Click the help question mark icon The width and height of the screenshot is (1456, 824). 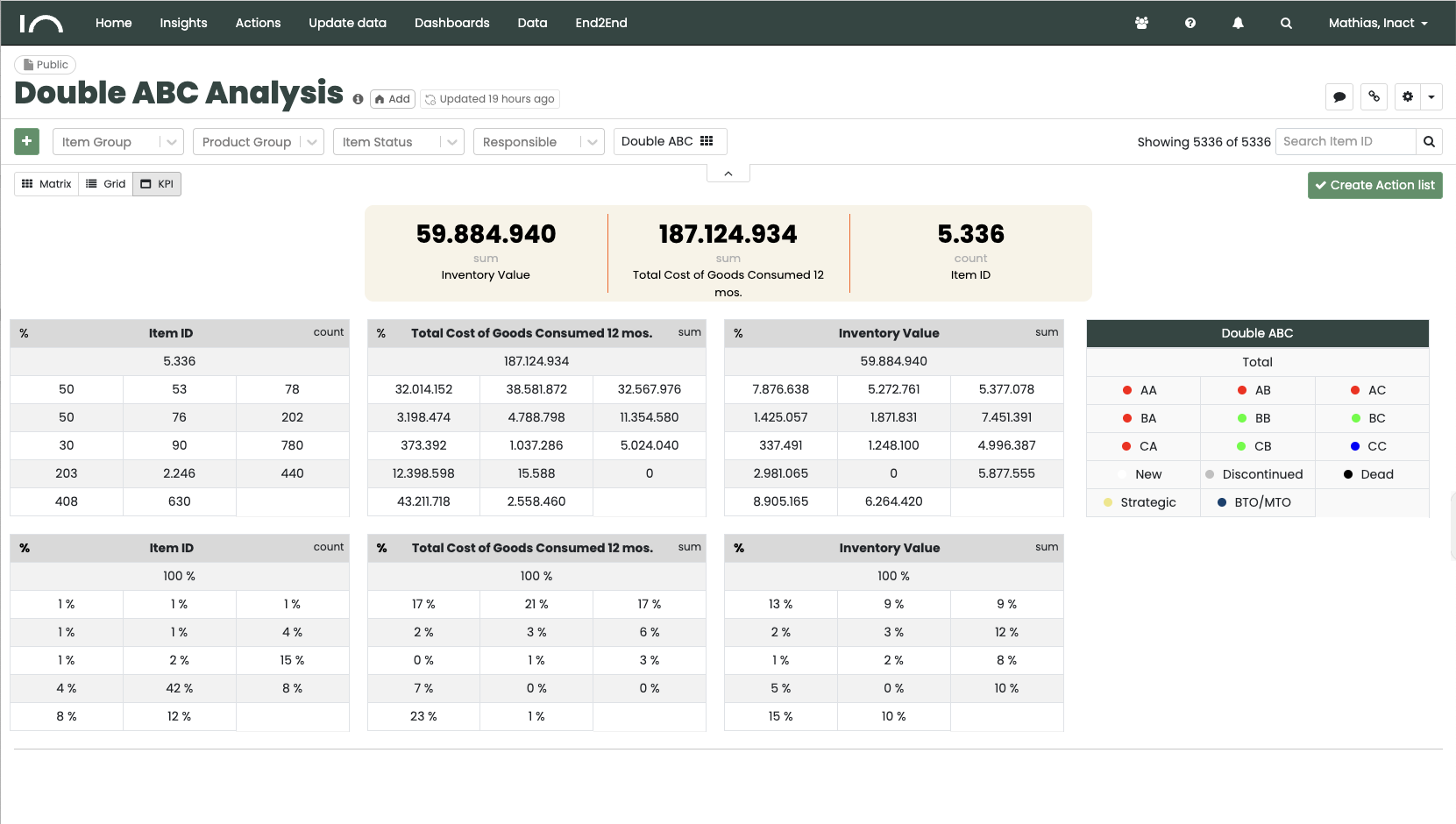coord(1190,23)
